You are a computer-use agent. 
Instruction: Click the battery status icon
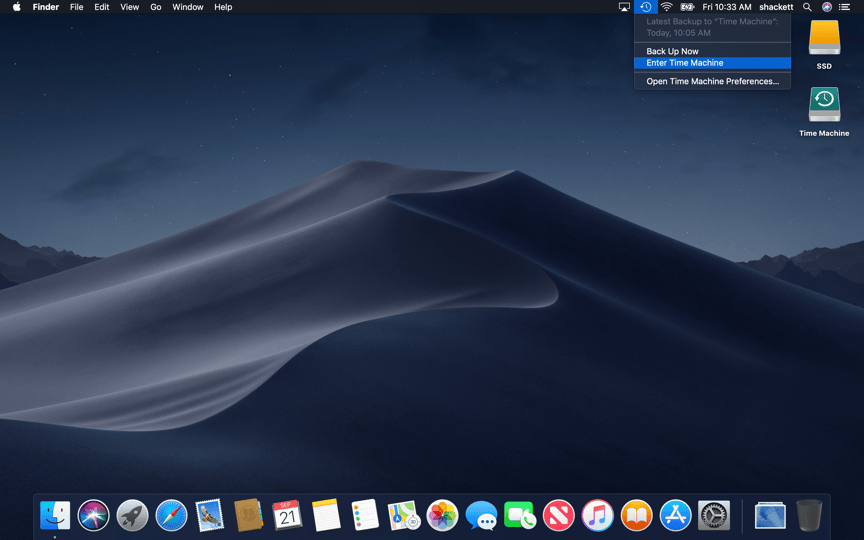(687, 7)
